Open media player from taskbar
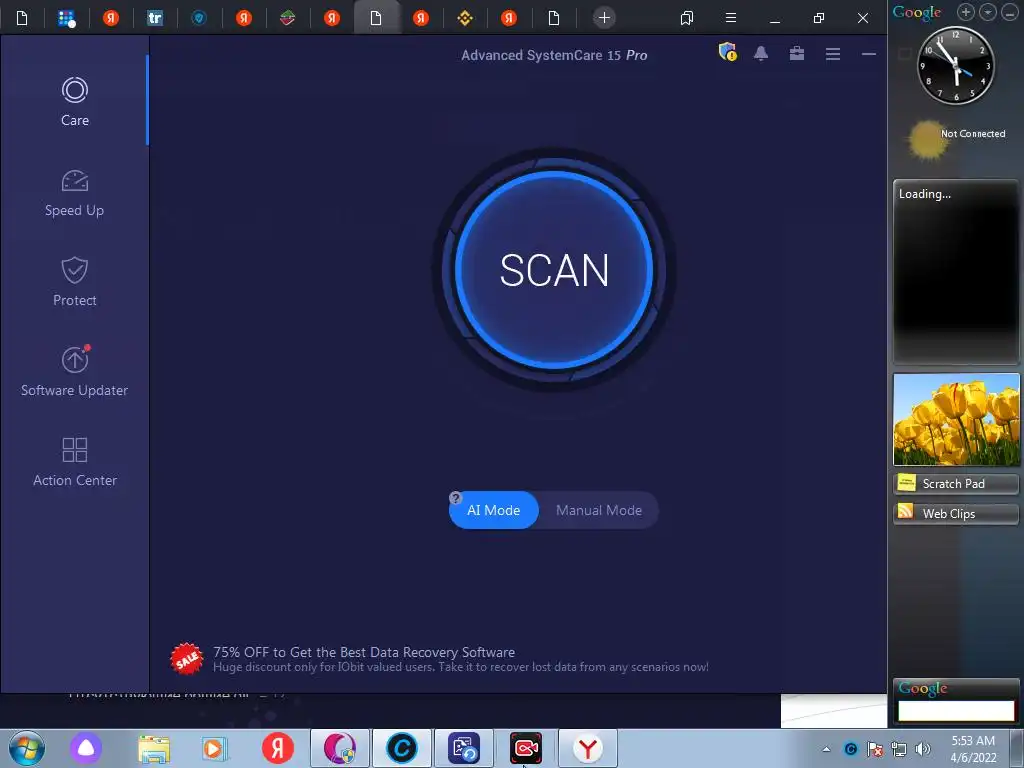 tap(214, 748)
